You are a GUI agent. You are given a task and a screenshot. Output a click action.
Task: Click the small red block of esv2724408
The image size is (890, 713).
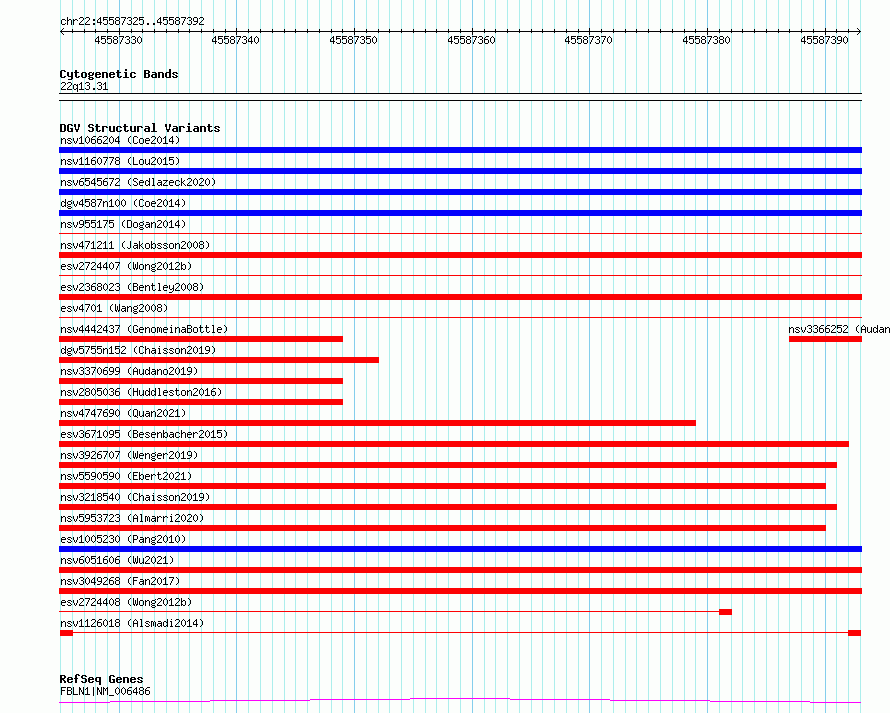click(725, 612)
